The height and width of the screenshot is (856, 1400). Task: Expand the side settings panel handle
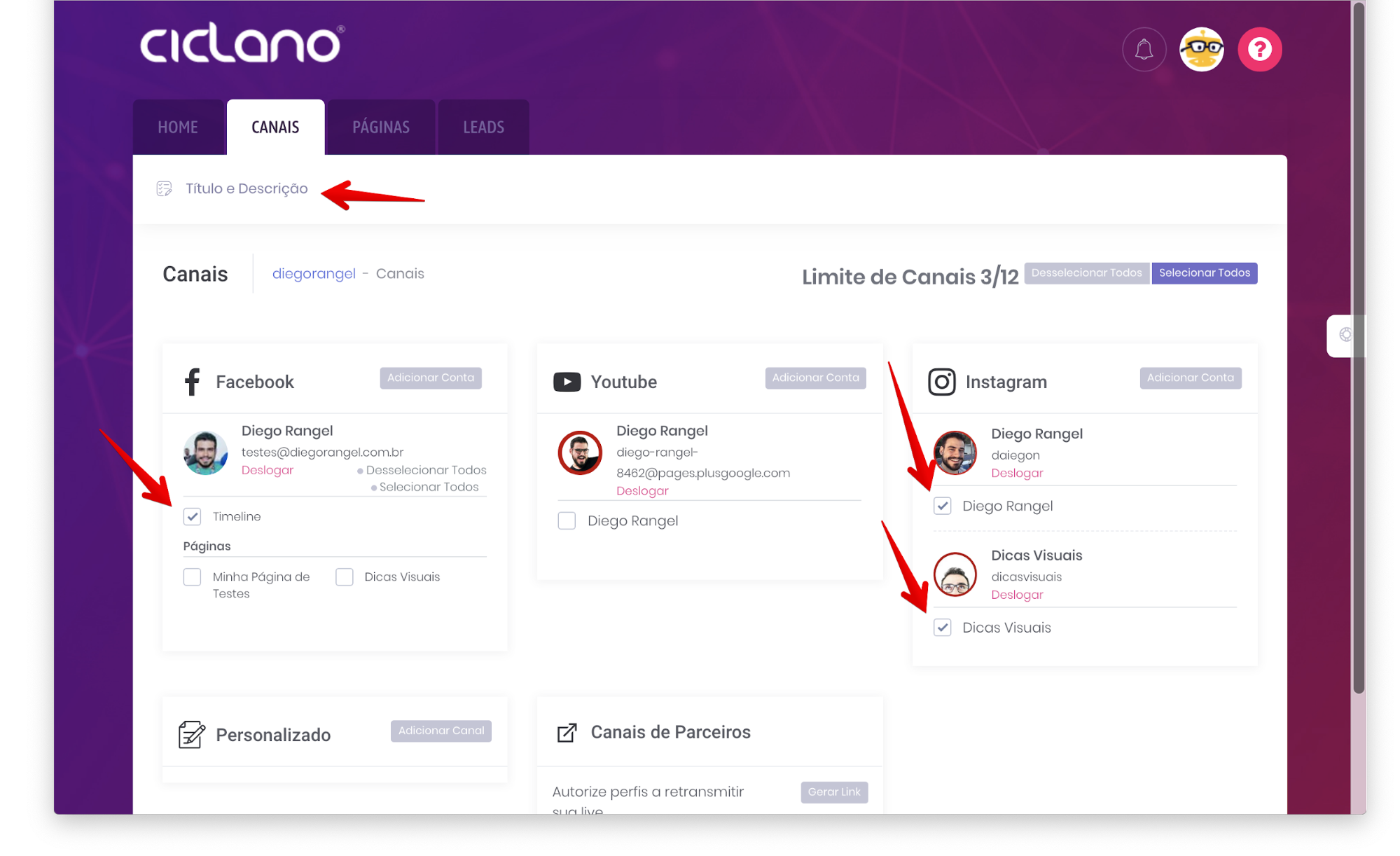1345,336
